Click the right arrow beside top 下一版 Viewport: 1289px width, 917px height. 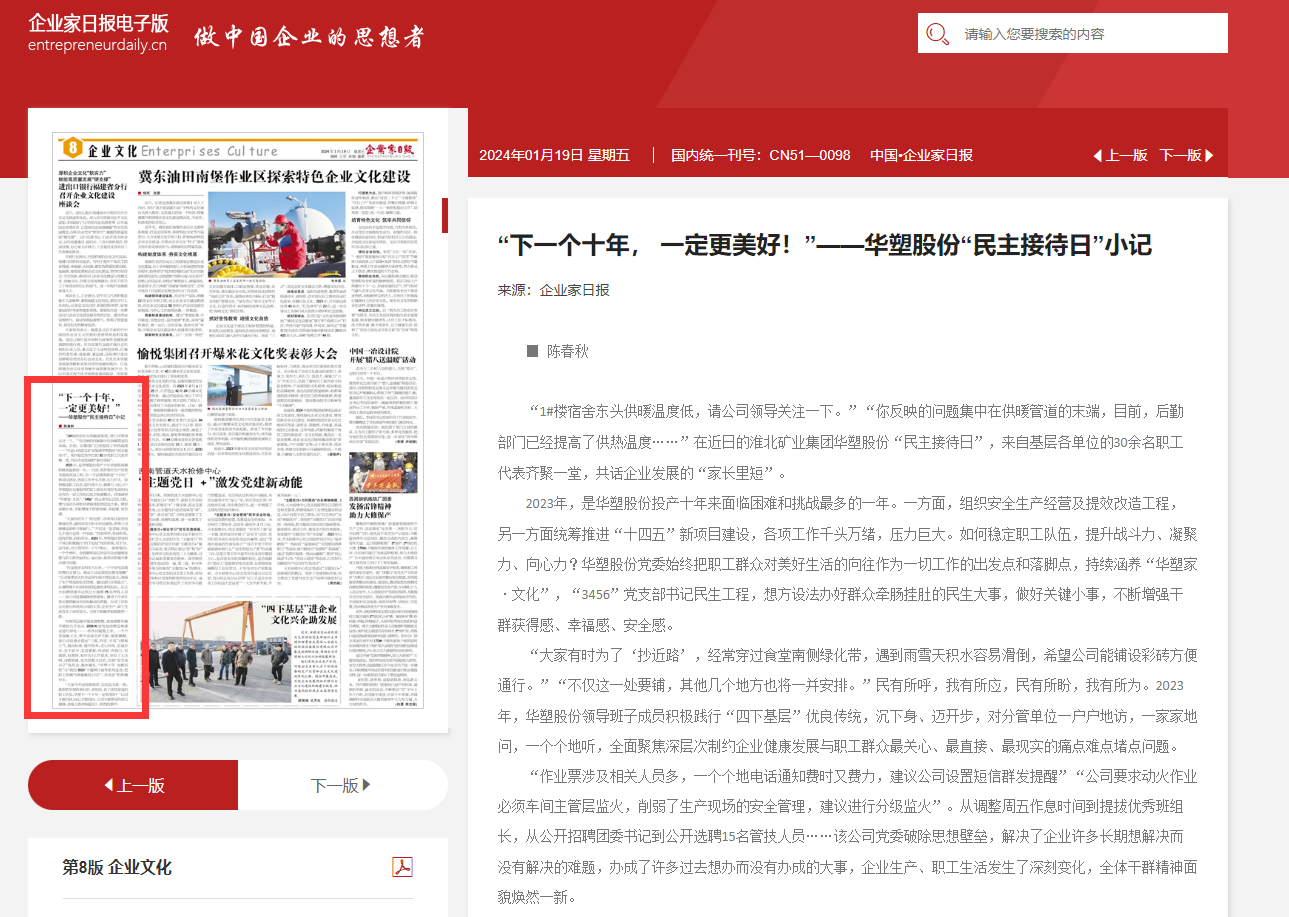point(1210,156)
